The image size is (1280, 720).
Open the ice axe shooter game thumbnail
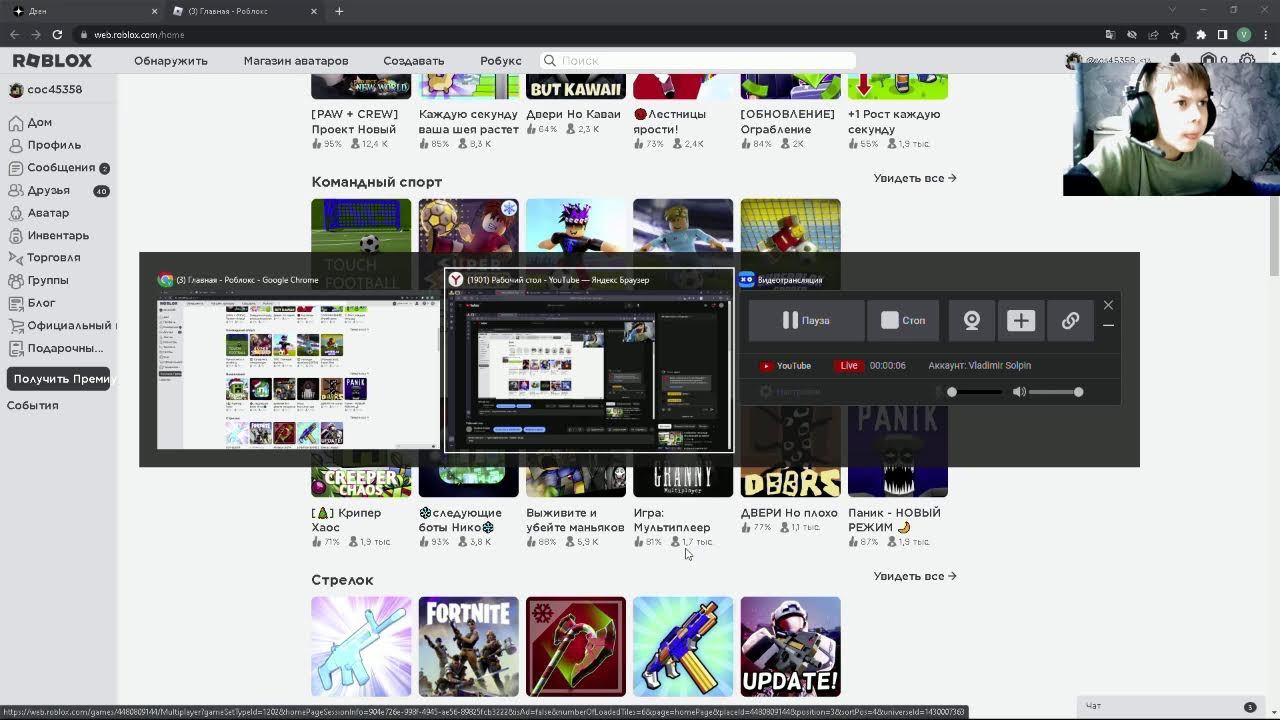(576, 647)
